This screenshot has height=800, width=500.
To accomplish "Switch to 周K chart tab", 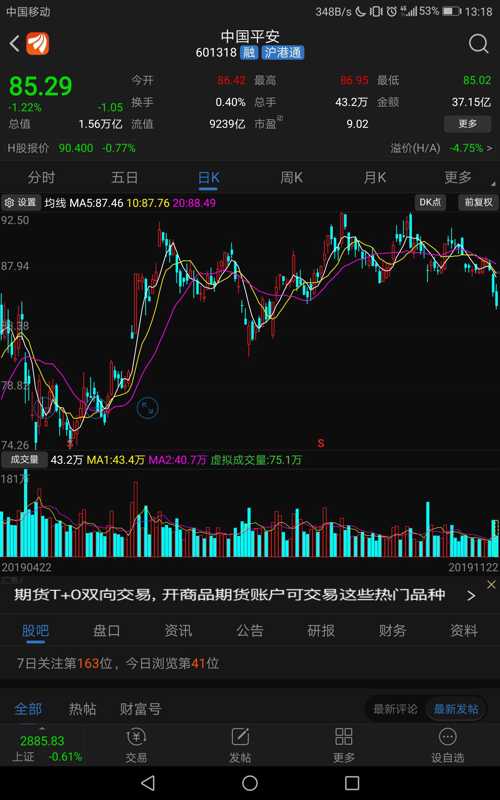I will [x=291, y=178].
